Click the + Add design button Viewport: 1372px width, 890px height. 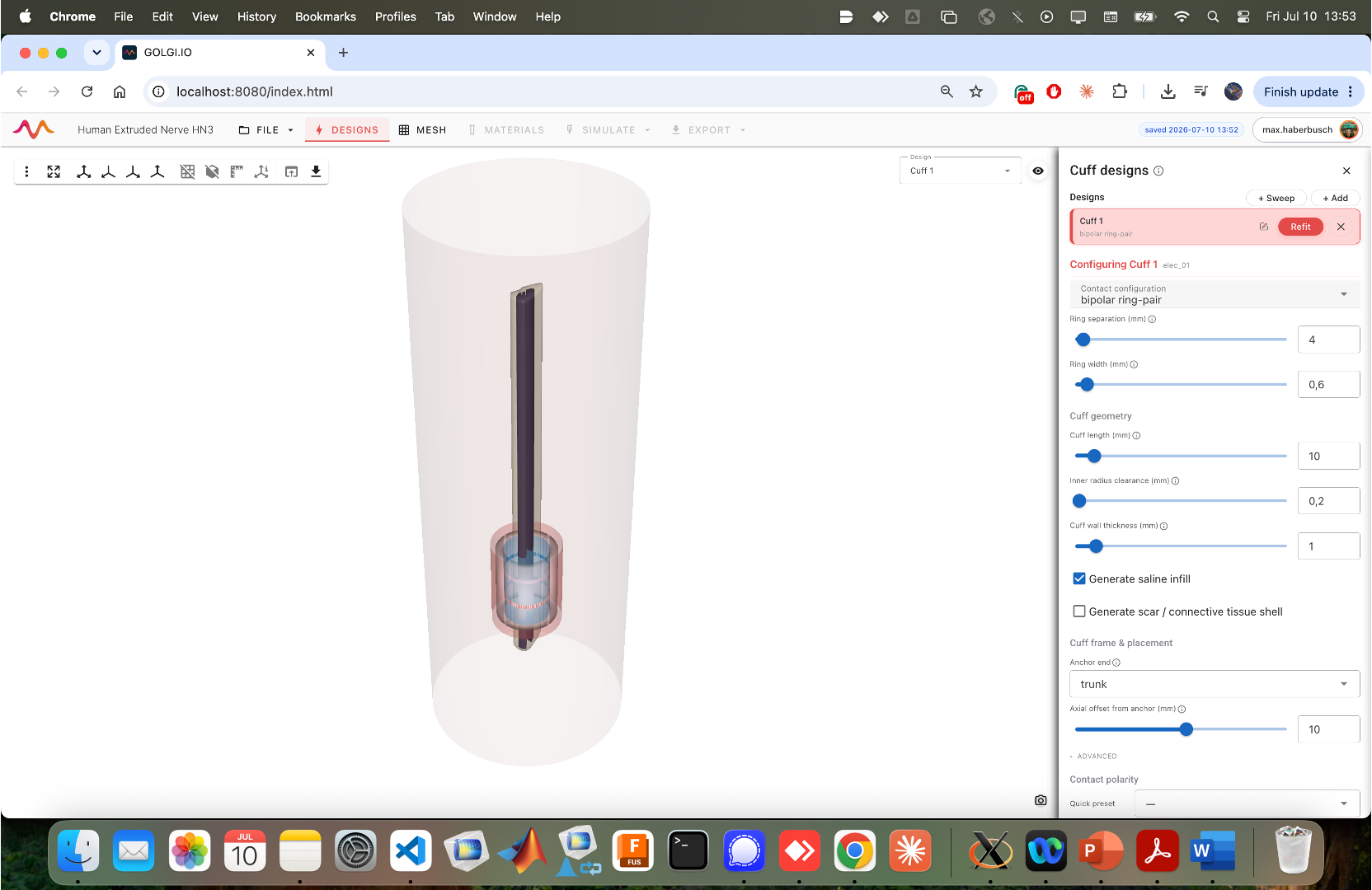(1336, 198)
